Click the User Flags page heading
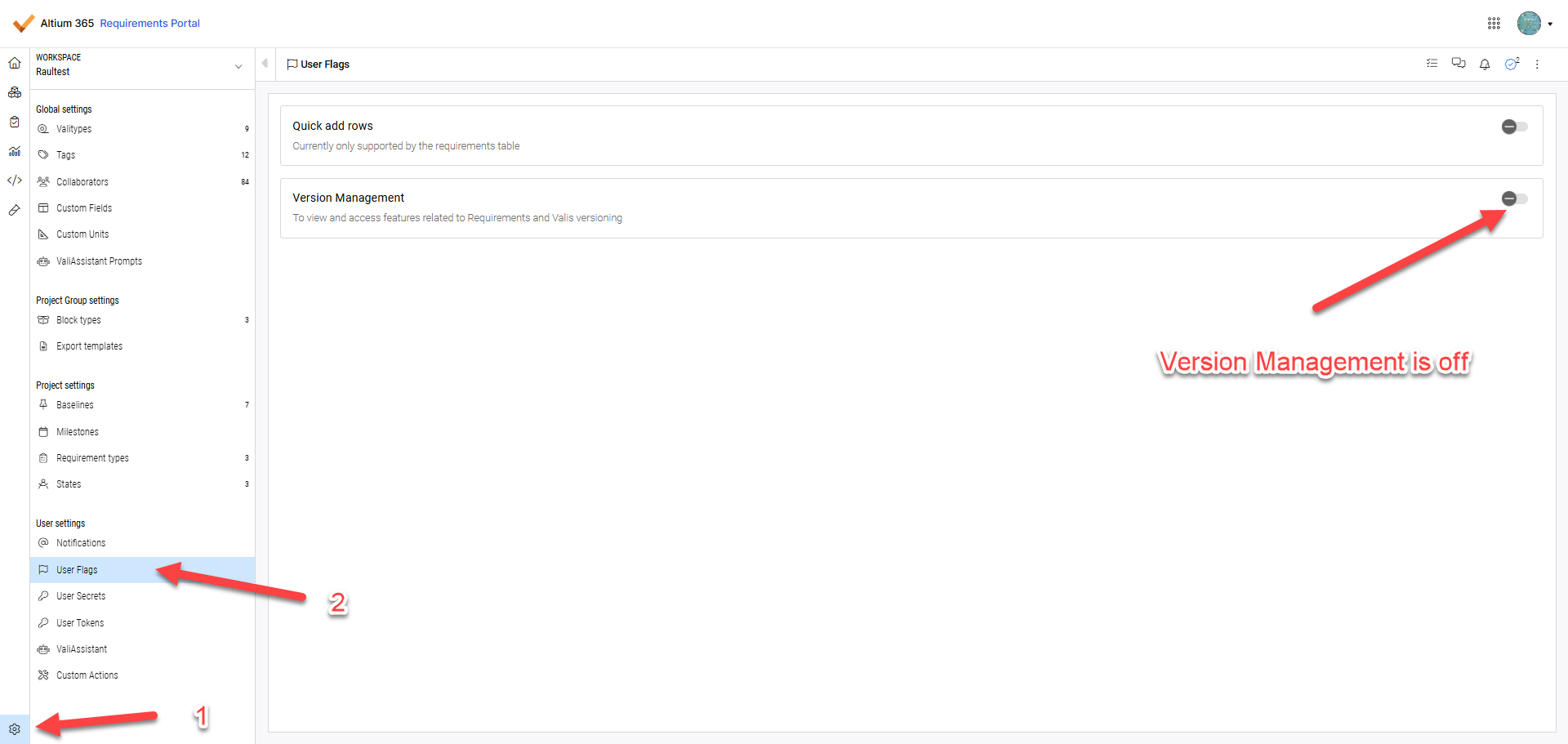 (325, 65)
